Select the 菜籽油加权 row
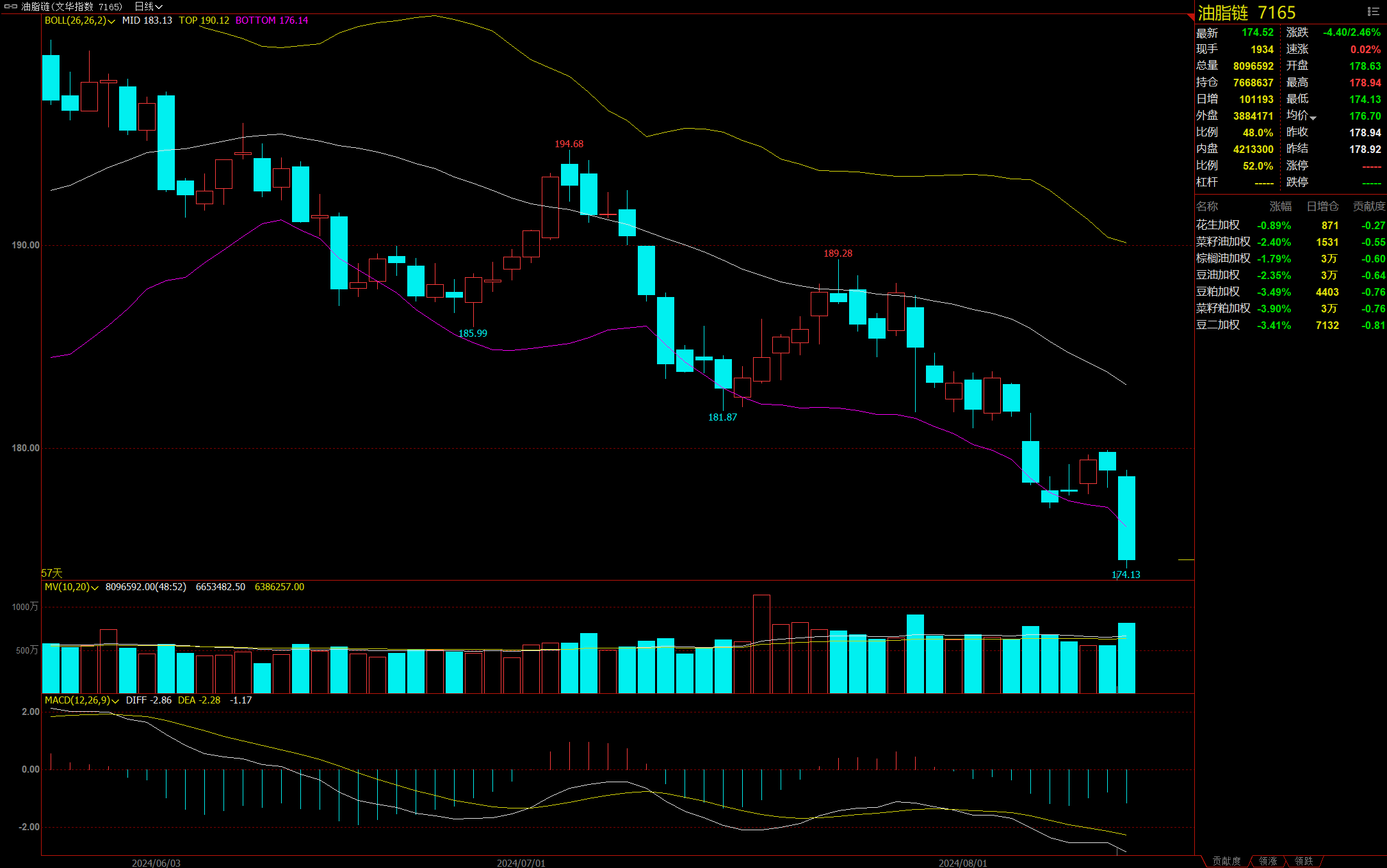The width and height of the screenshot is (1387, 868). [x=1290, y=242]
